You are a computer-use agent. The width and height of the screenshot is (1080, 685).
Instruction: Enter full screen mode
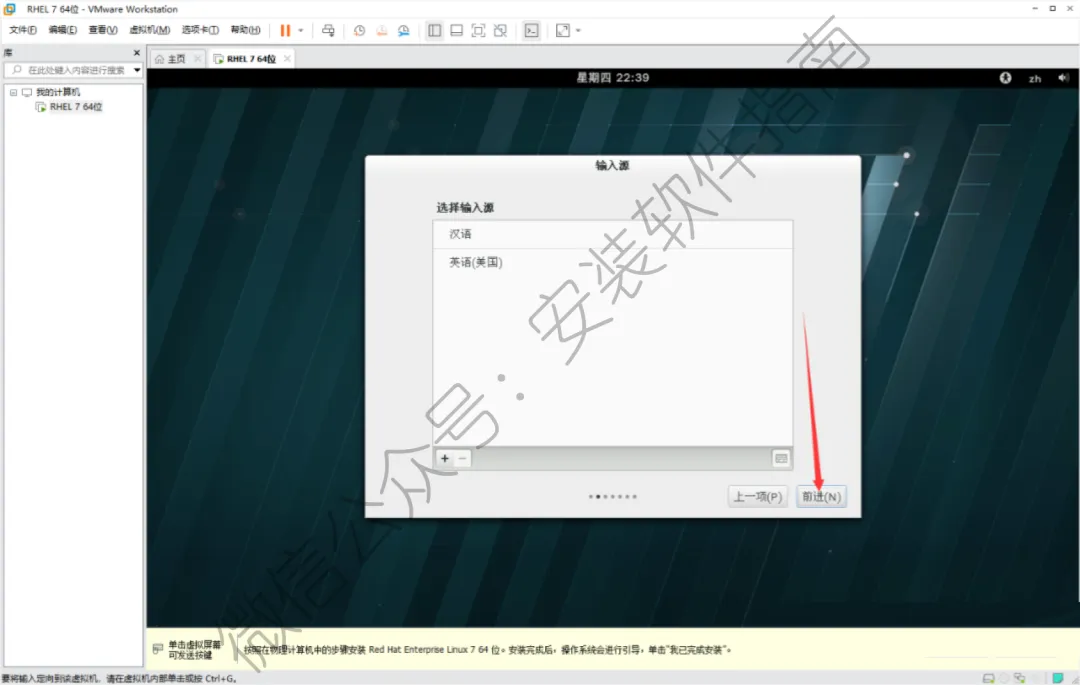(479, 30)
